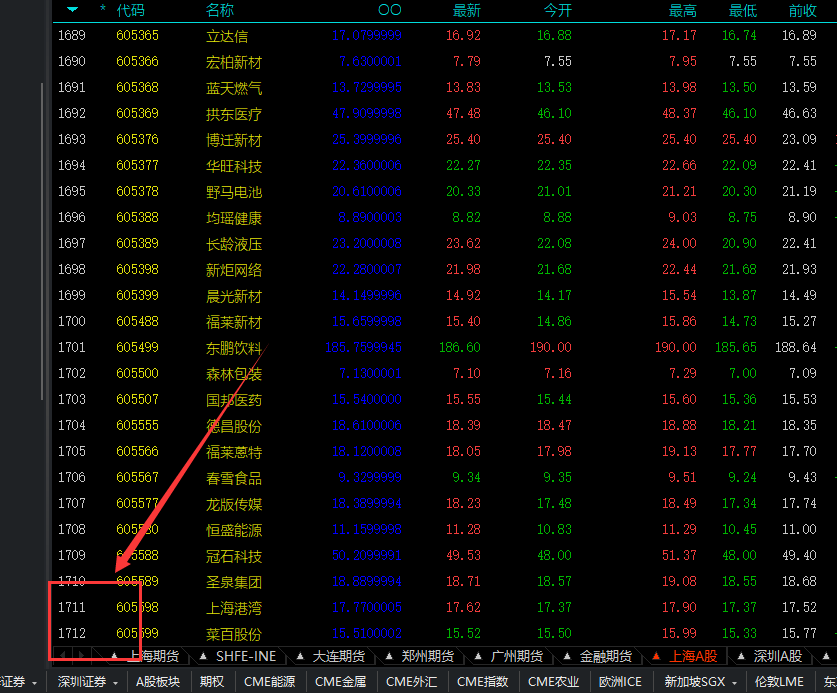Select the 蓝天燃气 row
Screen dimensions: 837x693
[445, 88]
